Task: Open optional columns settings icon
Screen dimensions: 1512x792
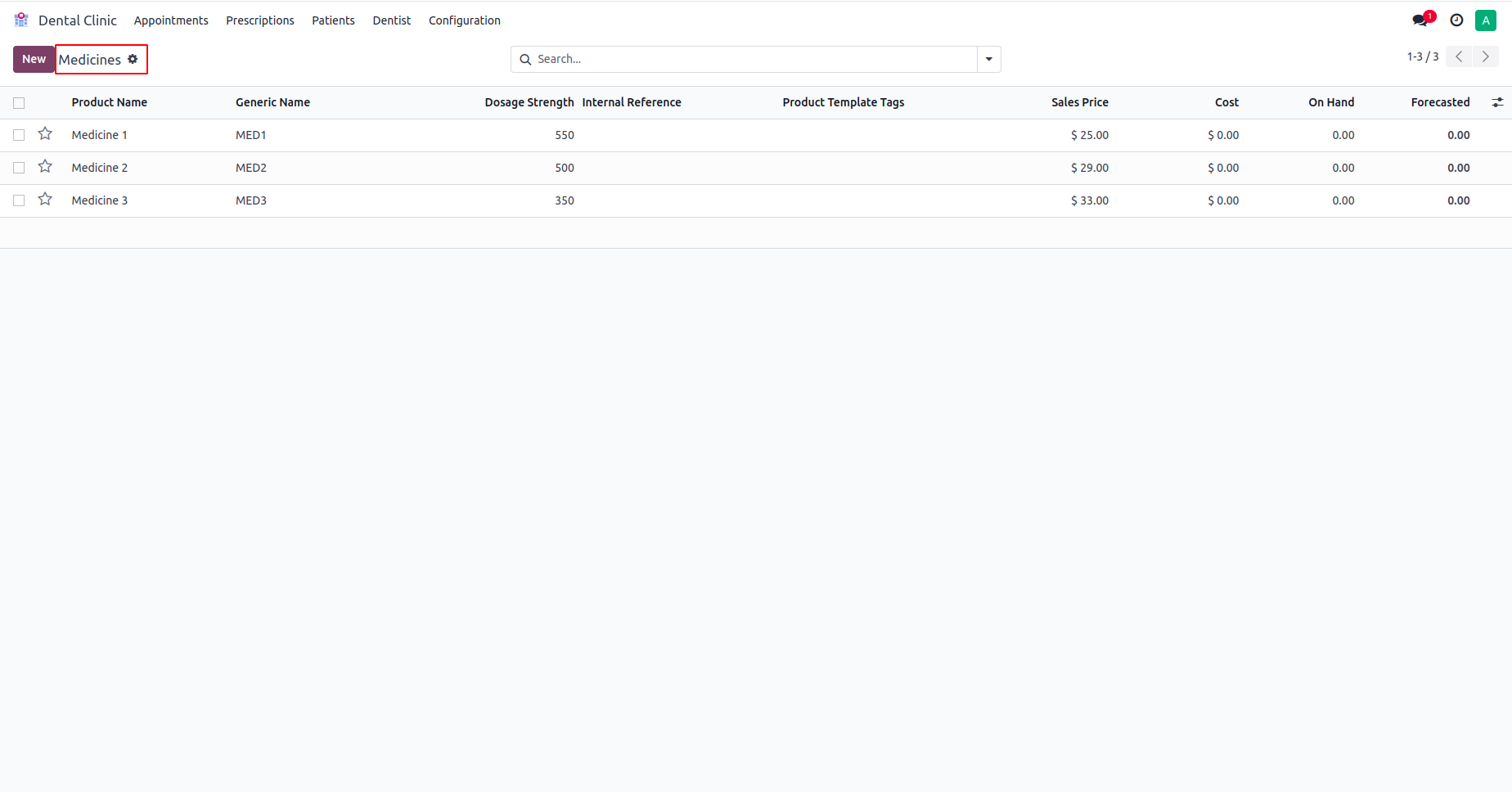Action: [x=1497, y=102]
